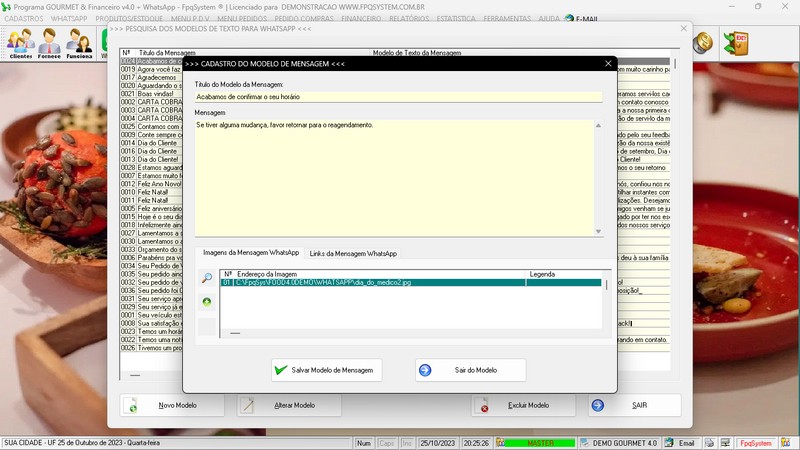Open the Clientes toolbar icon
Screen dimensions: 800x450
coord(20,43)
